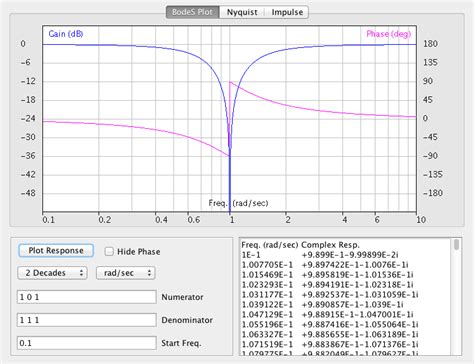Click the Plot Response button
The width and height of the screenshot is (474, 364).
(56, 251)
